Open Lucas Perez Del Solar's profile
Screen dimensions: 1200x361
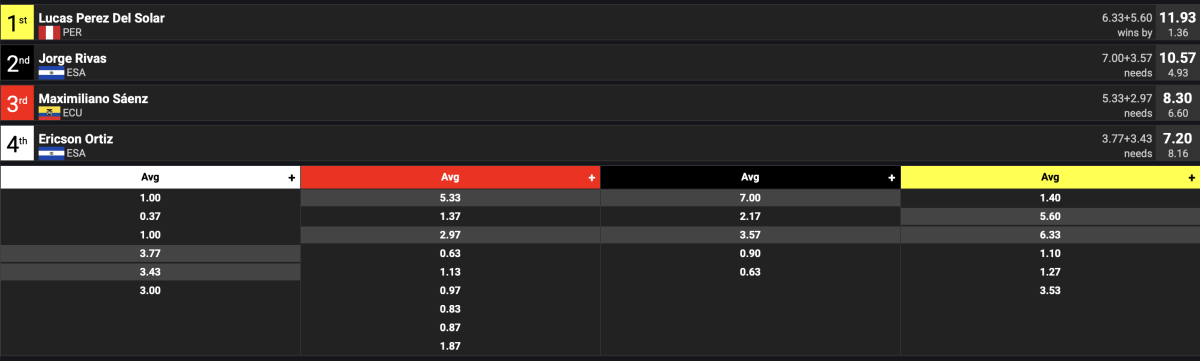[x=101, y=18]
